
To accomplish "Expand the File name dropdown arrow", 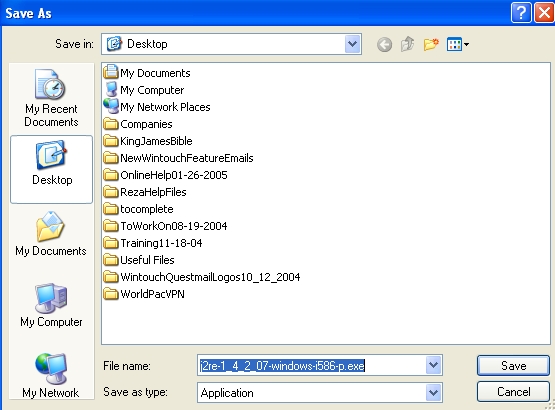I will (434, 365).
